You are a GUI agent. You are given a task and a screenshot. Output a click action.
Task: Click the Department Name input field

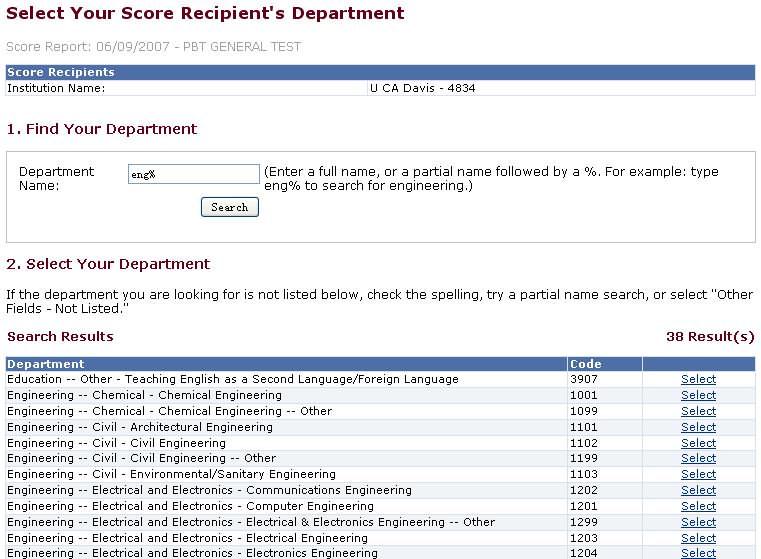point(193,175)
